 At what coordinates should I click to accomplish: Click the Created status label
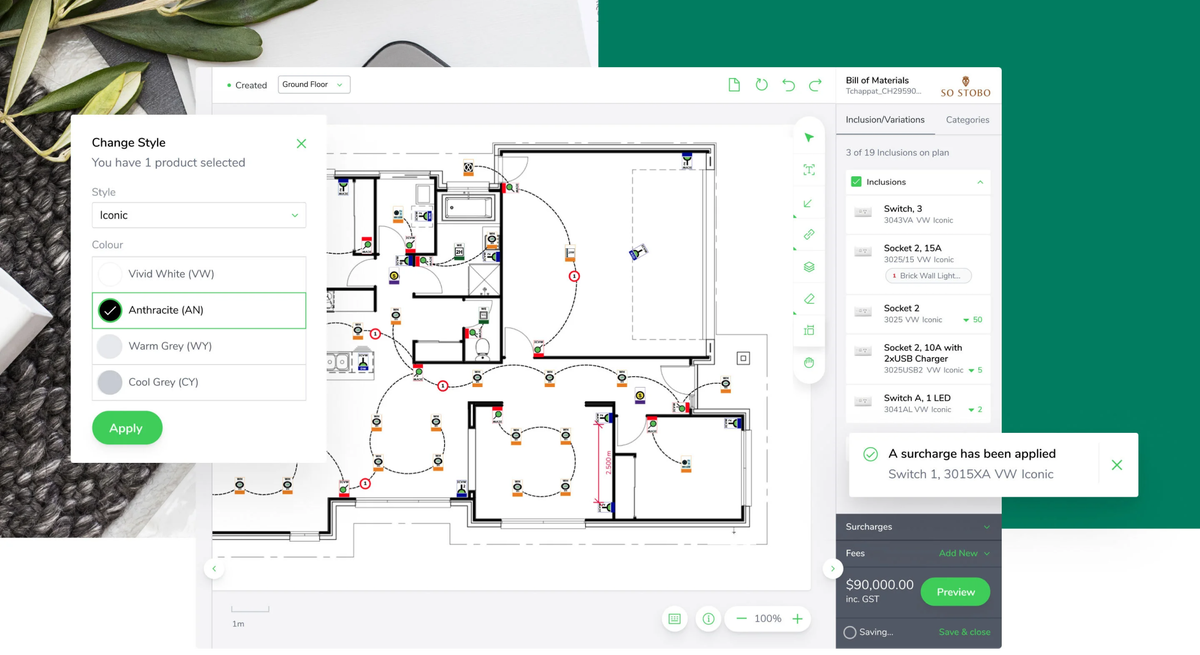pos(247,85)
